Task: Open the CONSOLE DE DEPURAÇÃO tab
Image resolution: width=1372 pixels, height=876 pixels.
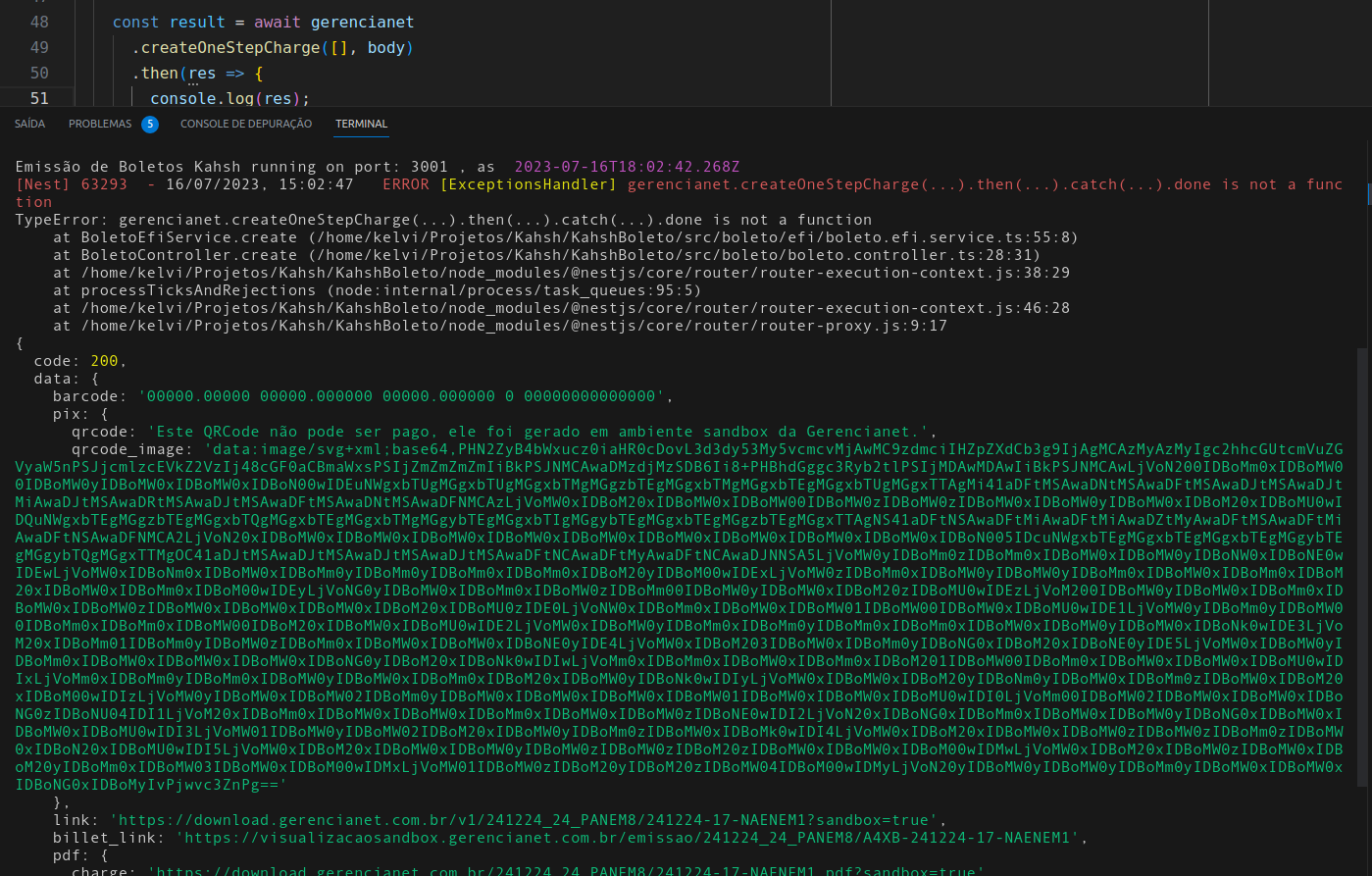Action: [x=246, y=124]
